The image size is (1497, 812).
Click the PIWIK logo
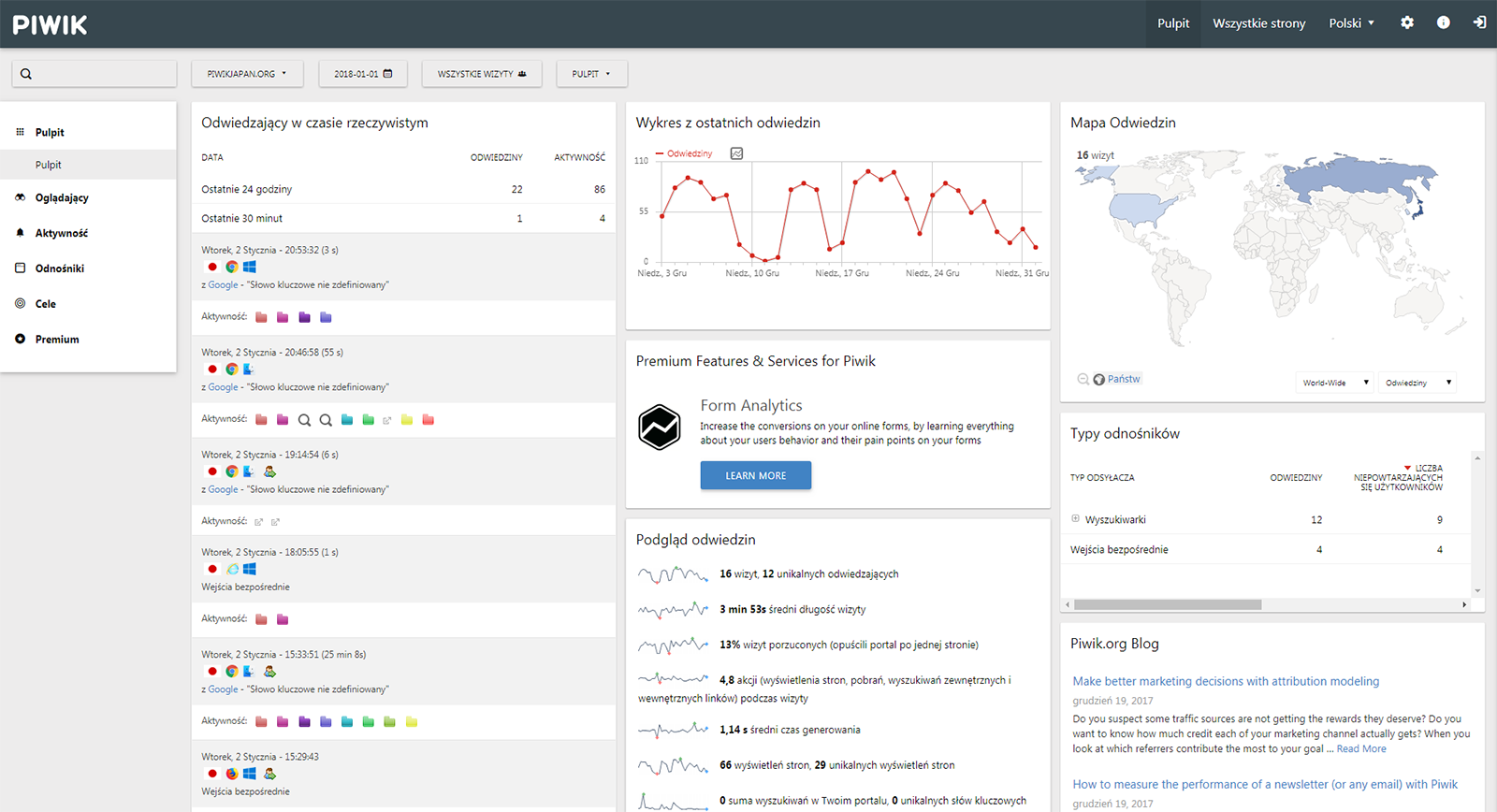coord(50,25)
